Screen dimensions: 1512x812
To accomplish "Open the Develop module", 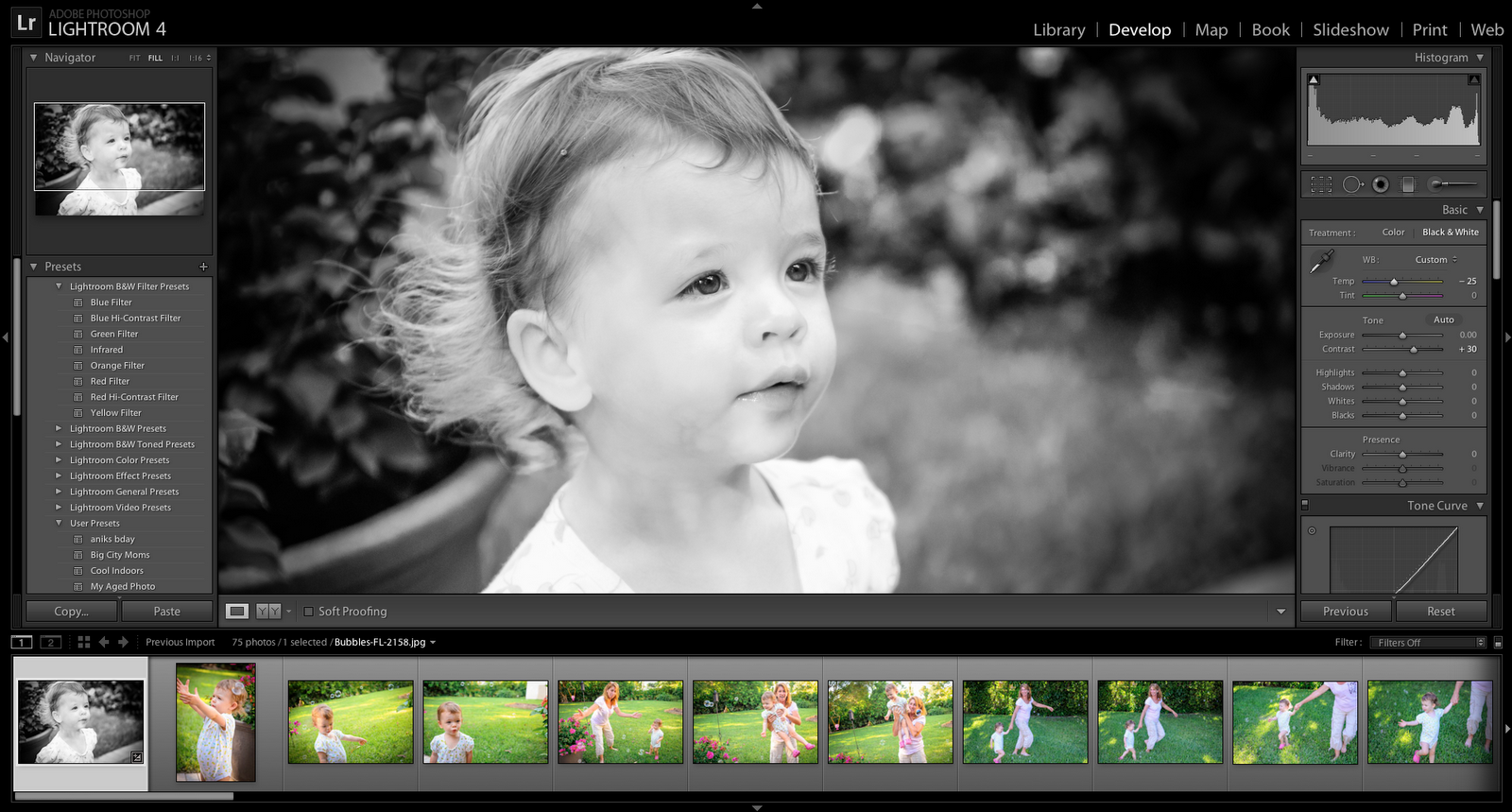I will click(1140, 30).
